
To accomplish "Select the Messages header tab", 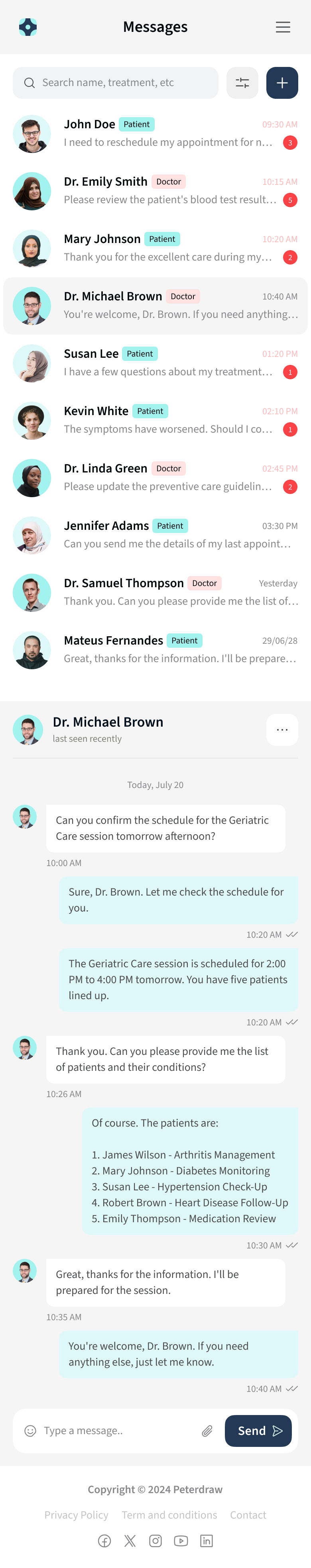I will click(155, 27).
